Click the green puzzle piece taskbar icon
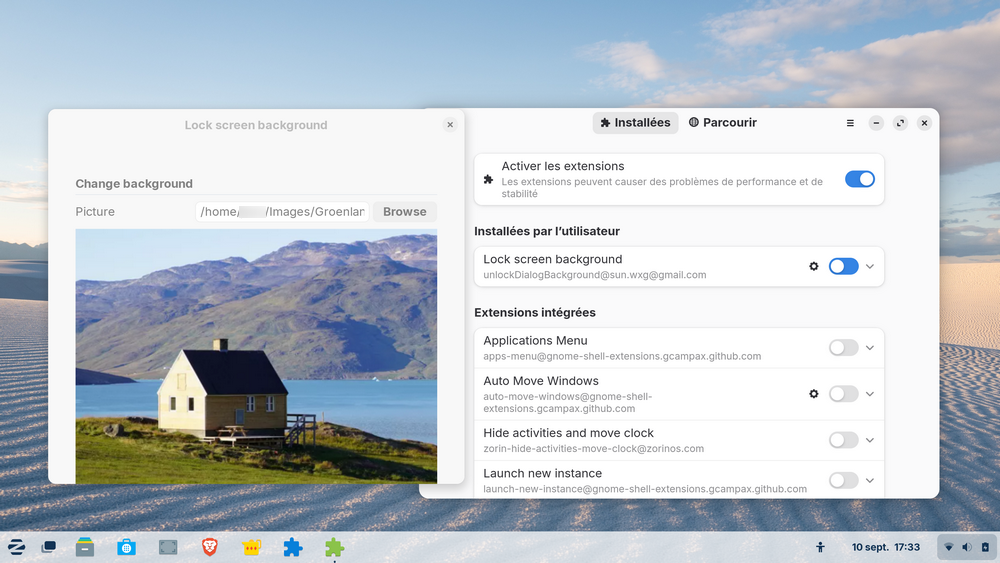The width and height of the screenshot is (1000, 563). pyautogui.click(x=334, y=547)
